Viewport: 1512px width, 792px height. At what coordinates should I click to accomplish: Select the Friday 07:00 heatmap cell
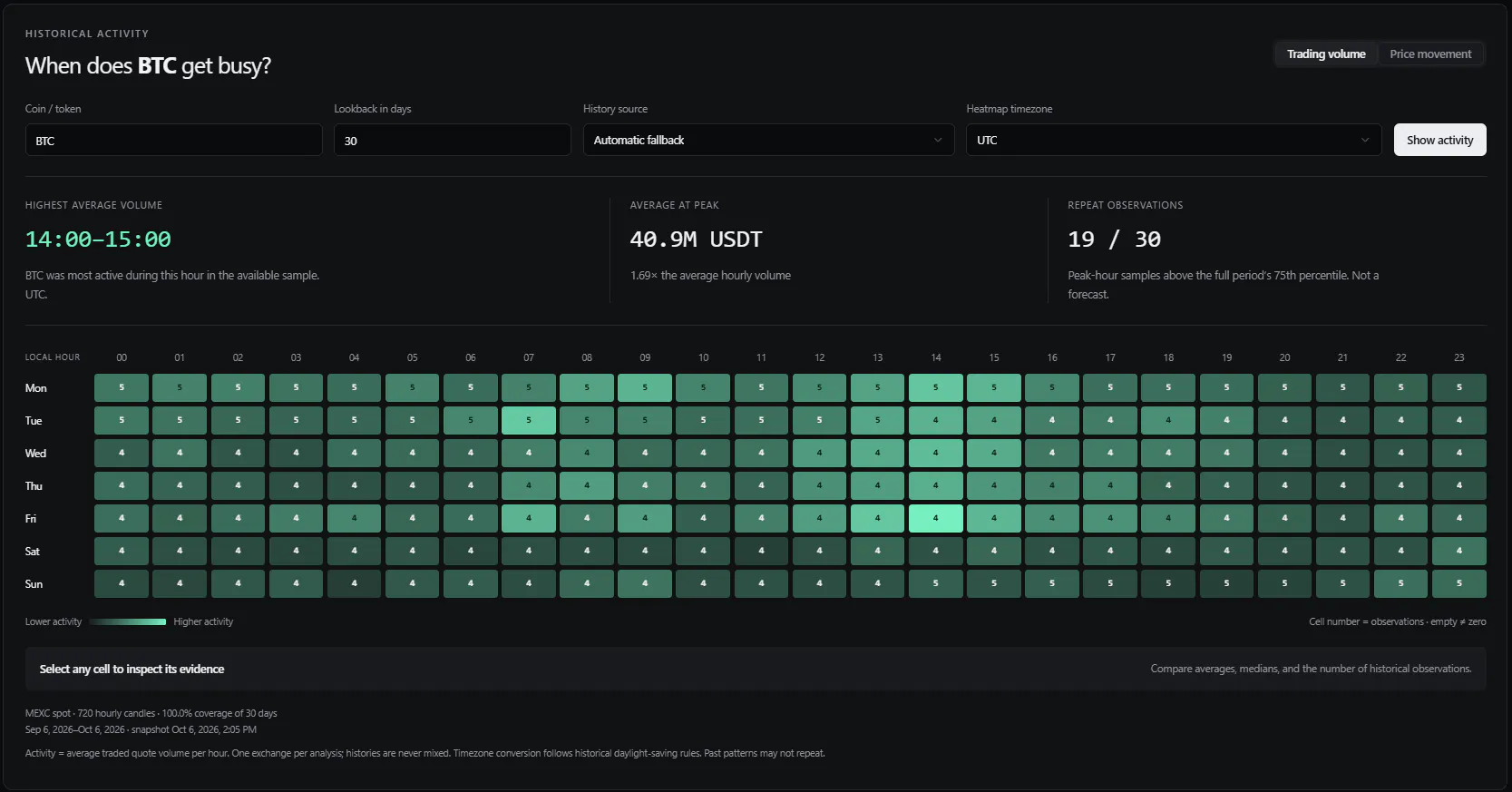(x=528, y=518)
